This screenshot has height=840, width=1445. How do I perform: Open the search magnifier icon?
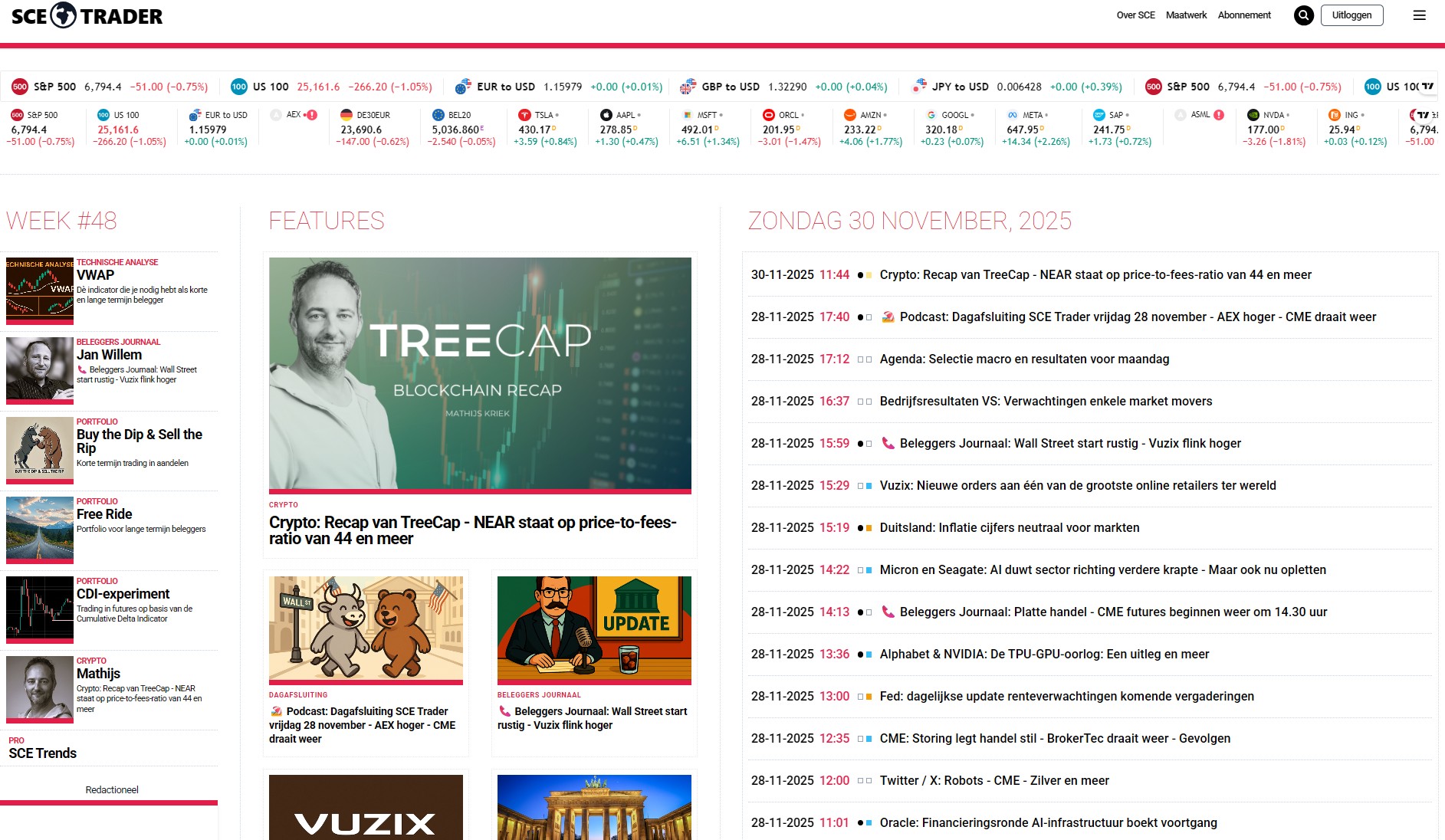click(1304, 15)
